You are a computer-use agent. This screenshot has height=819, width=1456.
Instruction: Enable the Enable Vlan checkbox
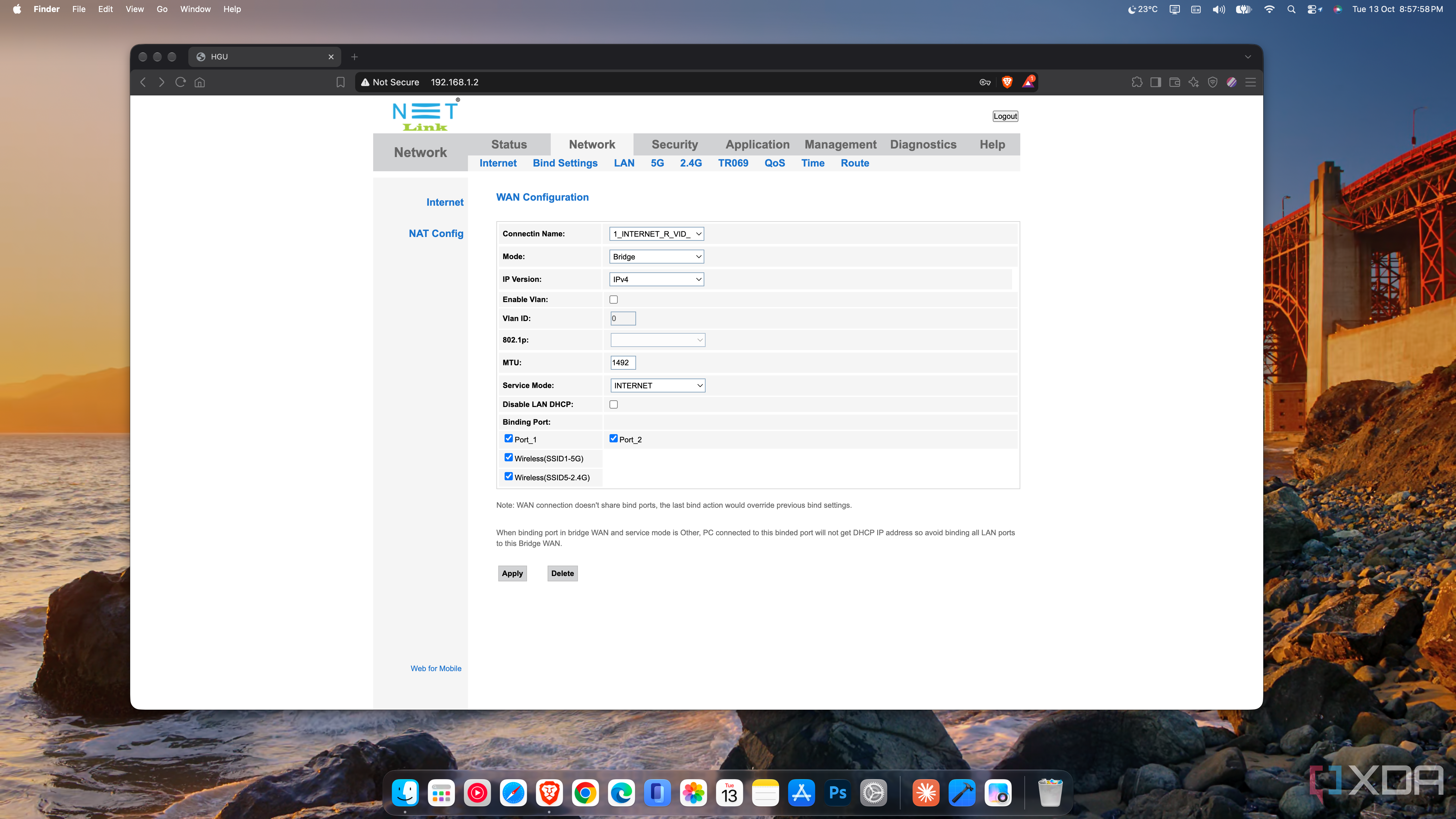pos(614,300)
